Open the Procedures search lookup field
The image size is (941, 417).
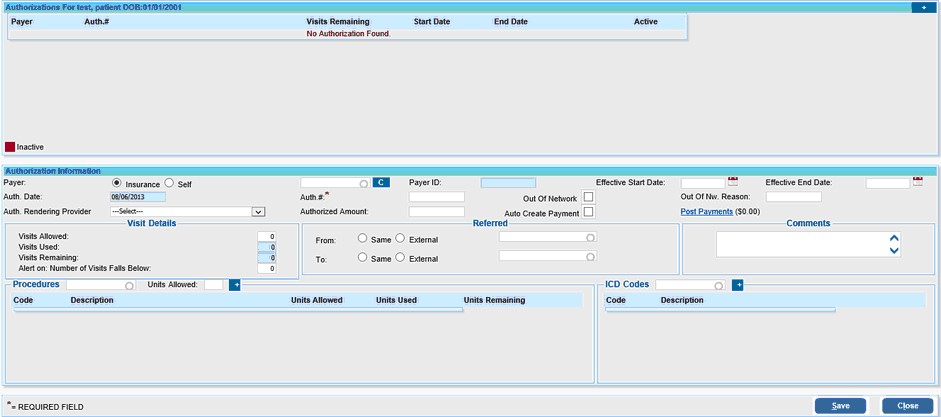click(x=100, y=285)
